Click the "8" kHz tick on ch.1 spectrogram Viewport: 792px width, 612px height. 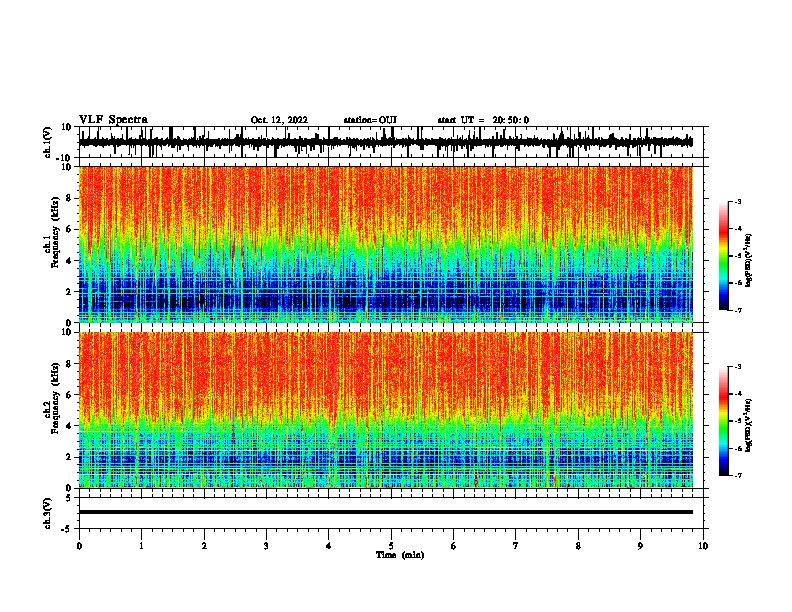(x=69, y=198)
